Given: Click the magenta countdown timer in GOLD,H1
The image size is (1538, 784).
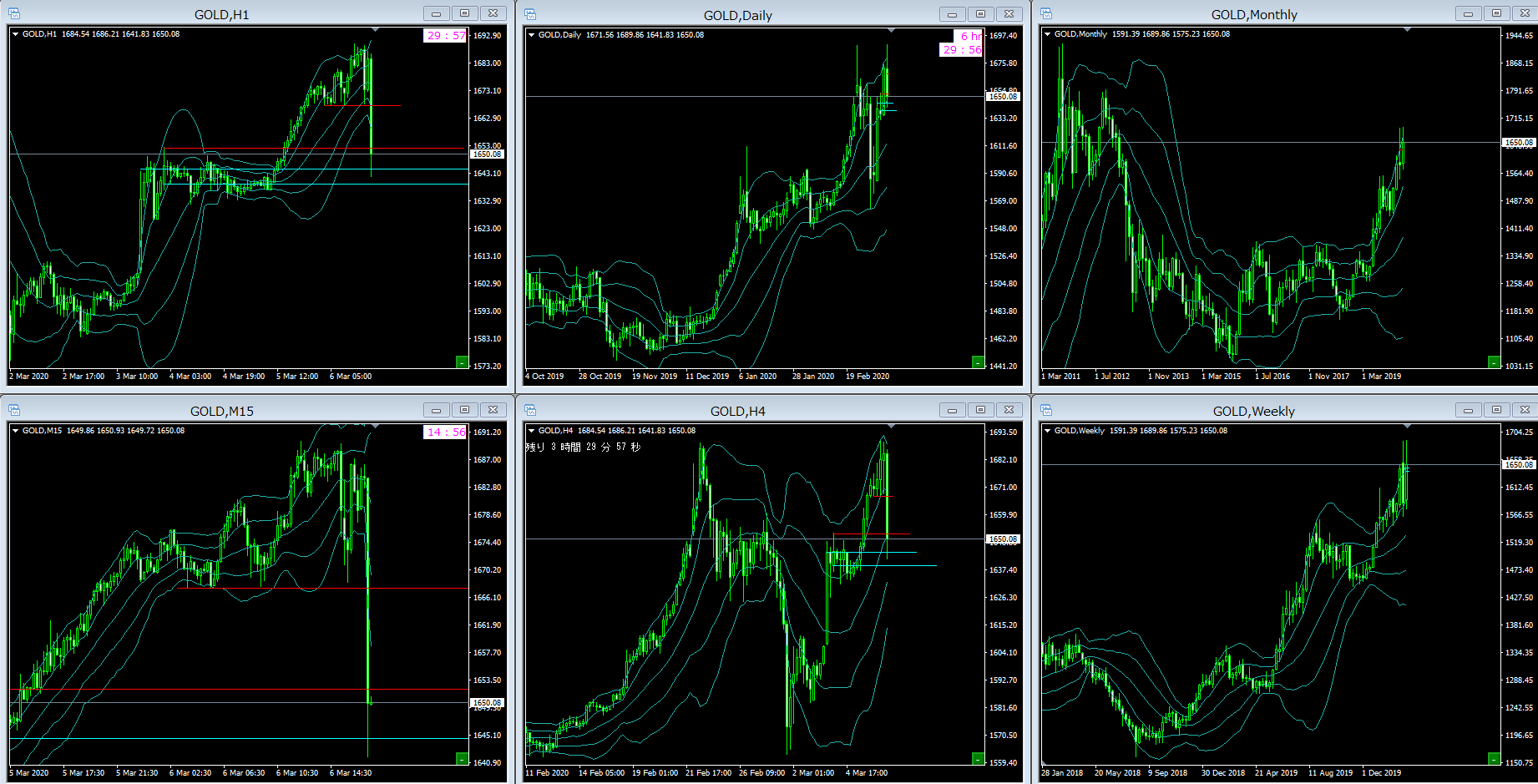Looking at the screenshot, I should (445, 36).
